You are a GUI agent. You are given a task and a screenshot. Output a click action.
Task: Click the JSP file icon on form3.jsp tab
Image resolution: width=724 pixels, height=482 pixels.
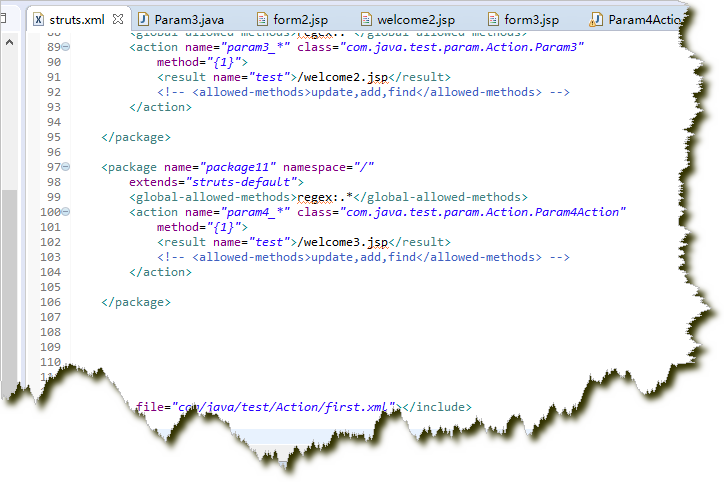pos(493,19)
